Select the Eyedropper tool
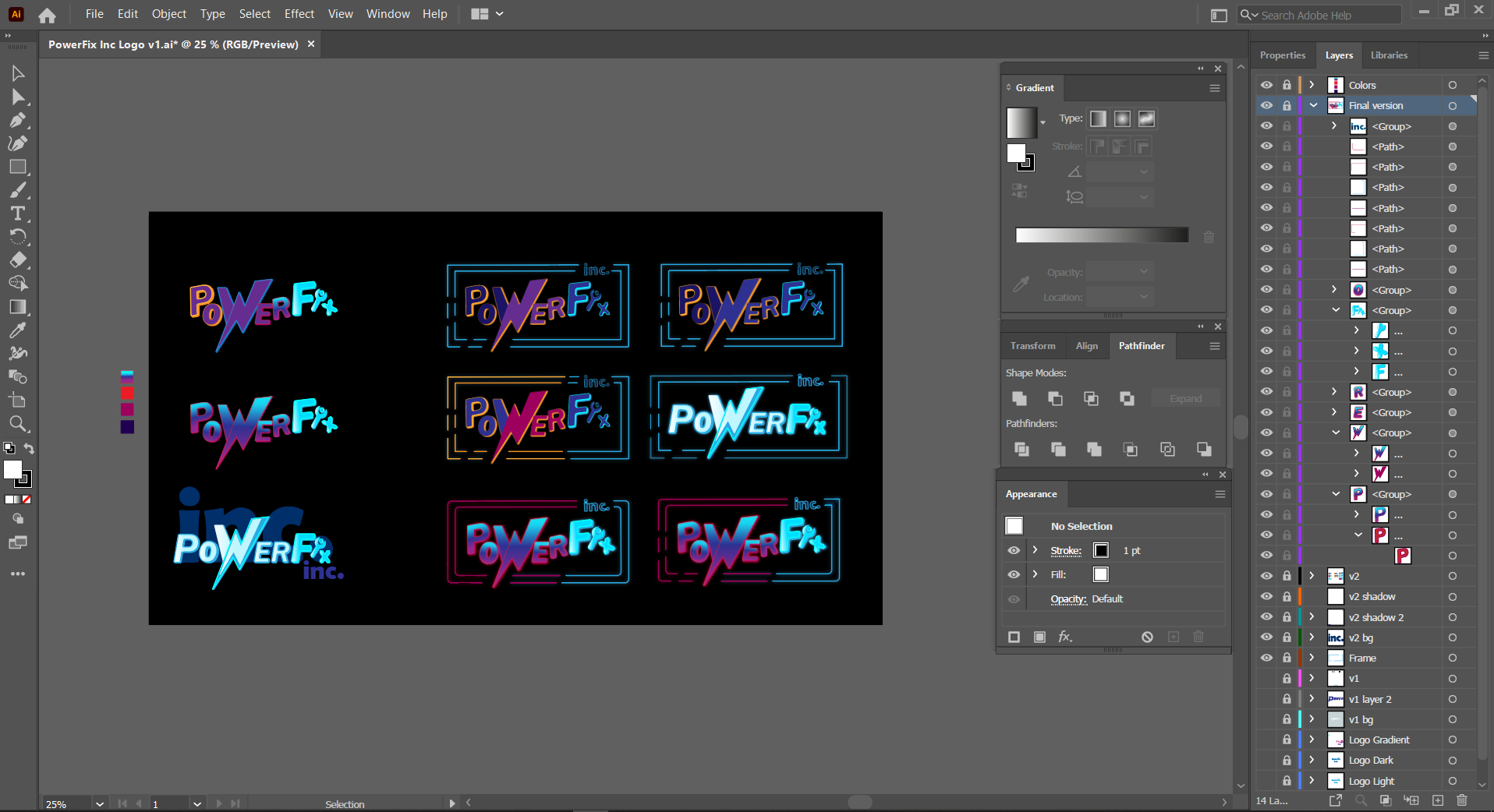This screenshot has width=1494, height=812. pyautogui.click(x=18, y=330)
